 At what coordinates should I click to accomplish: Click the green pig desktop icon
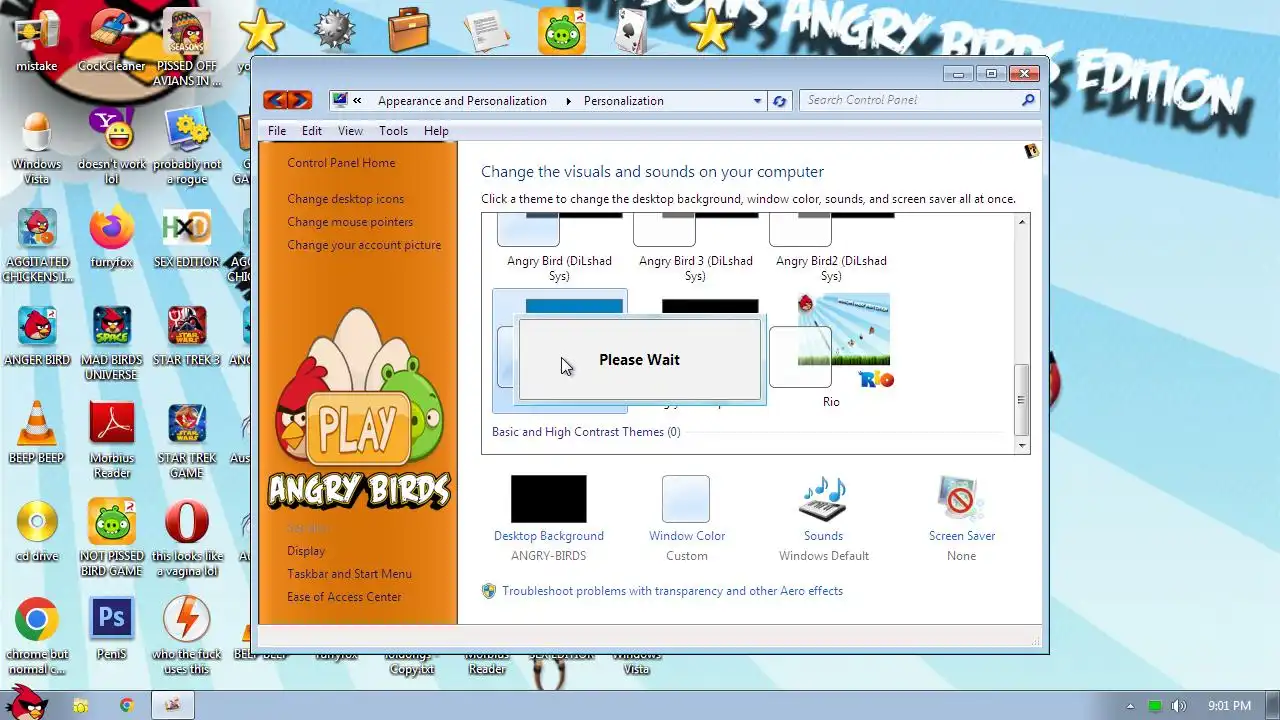tap(563, 30)
